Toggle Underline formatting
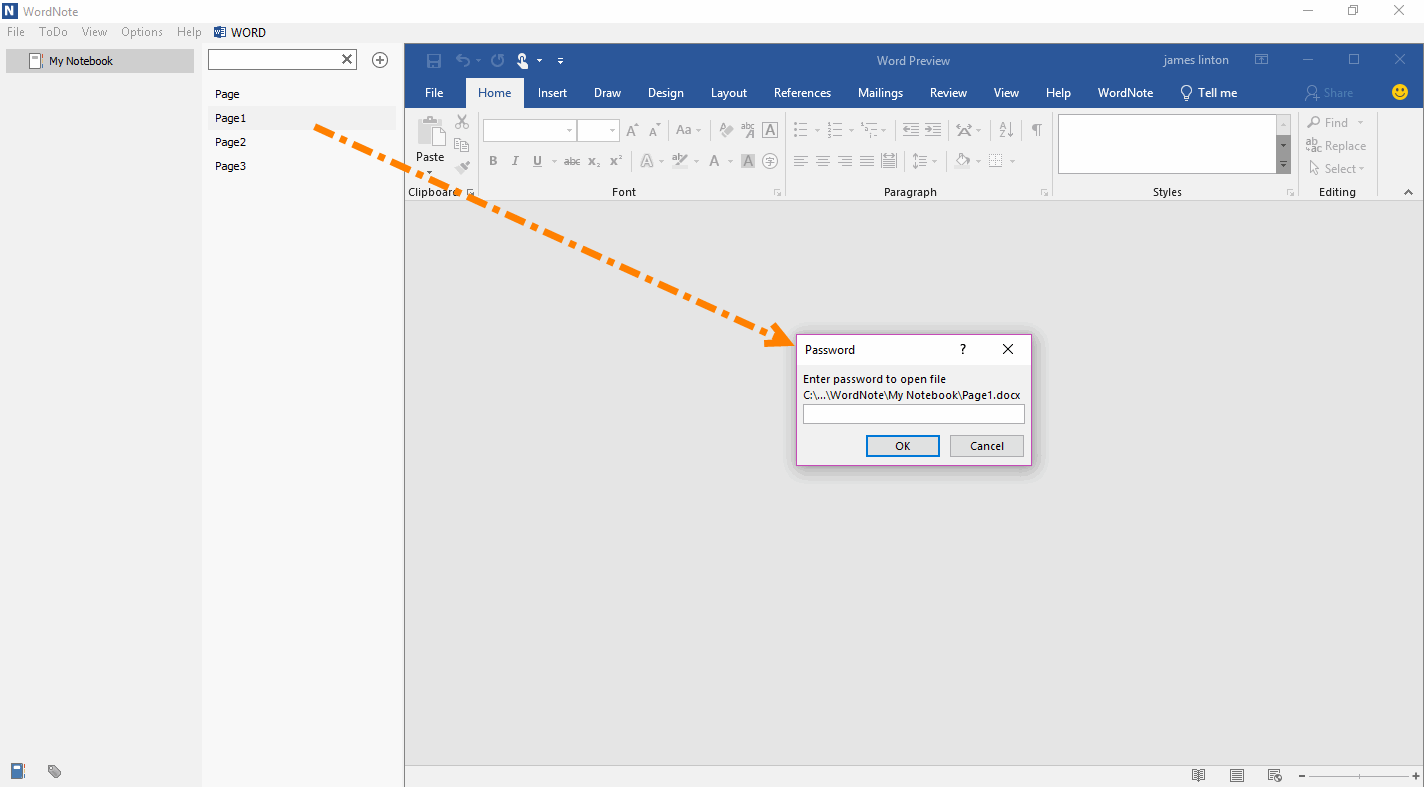This screenshot has height=787, width=1424. pyautogui.click(x=537, y=161)
